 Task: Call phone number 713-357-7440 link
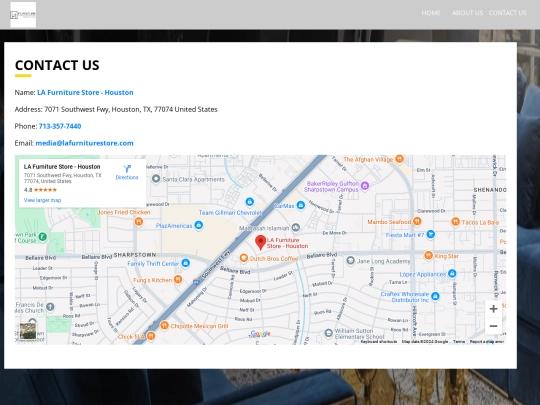click(x=60, y=126)
